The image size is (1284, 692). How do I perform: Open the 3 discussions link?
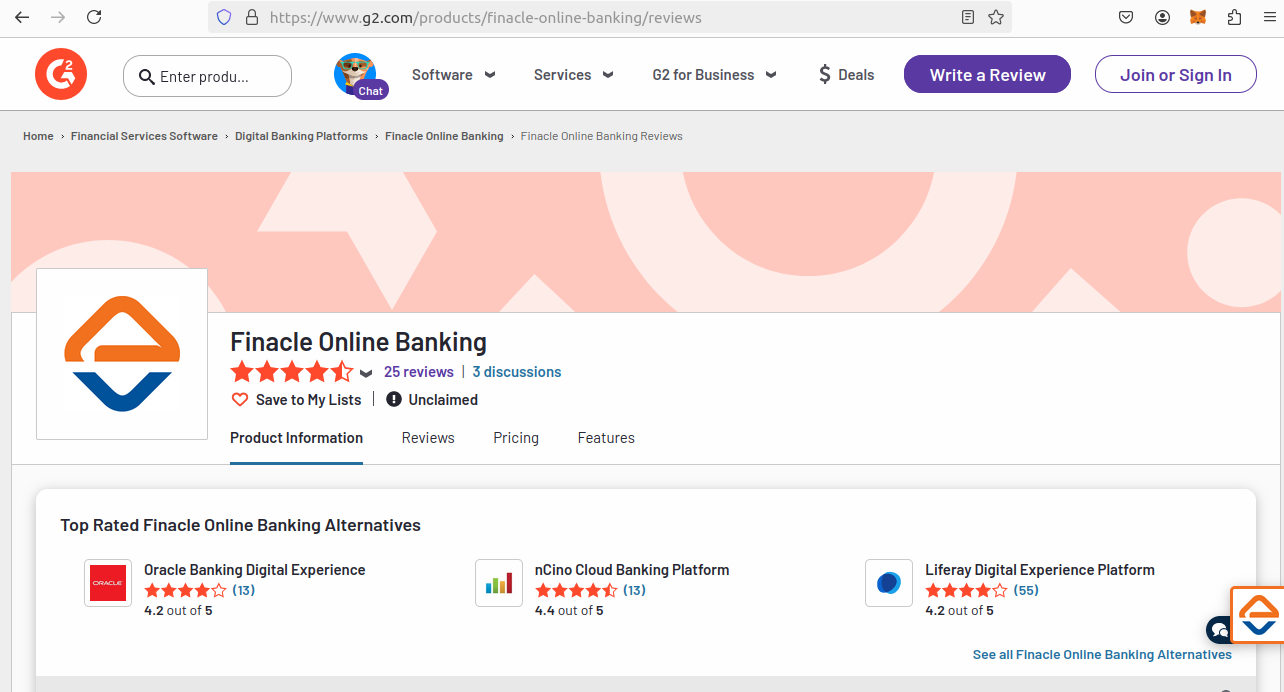(x=517, y=372)
